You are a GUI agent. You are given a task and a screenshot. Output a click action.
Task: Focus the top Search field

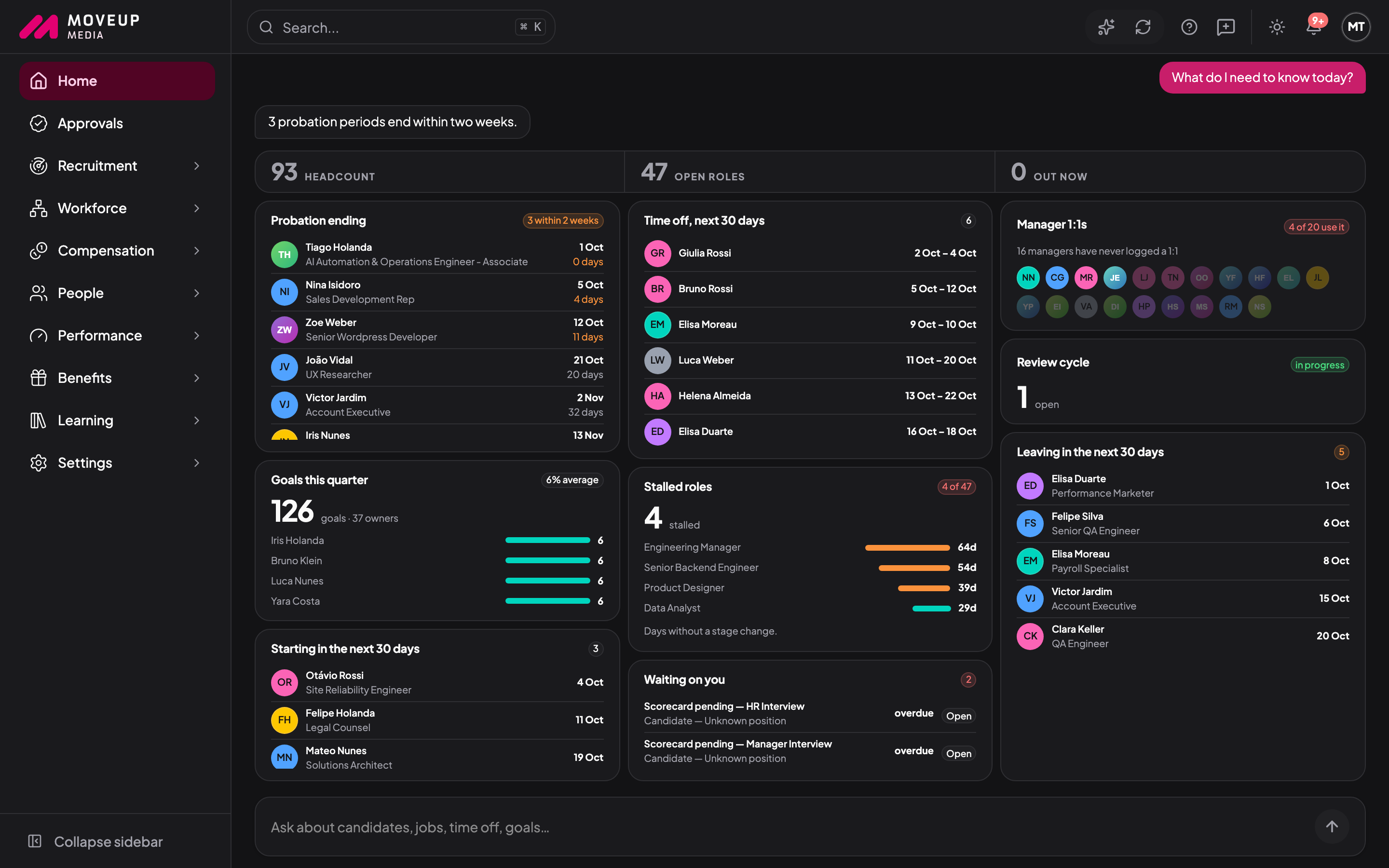(401, 27)
